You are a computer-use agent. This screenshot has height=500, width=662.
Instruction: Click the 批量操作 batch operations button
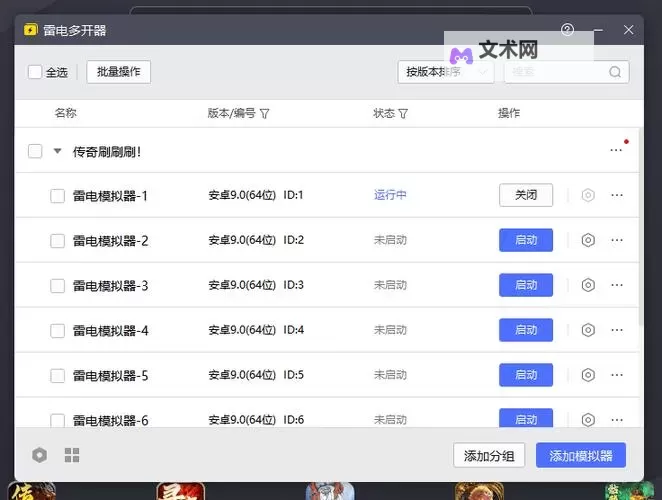(x=118, y=72)
